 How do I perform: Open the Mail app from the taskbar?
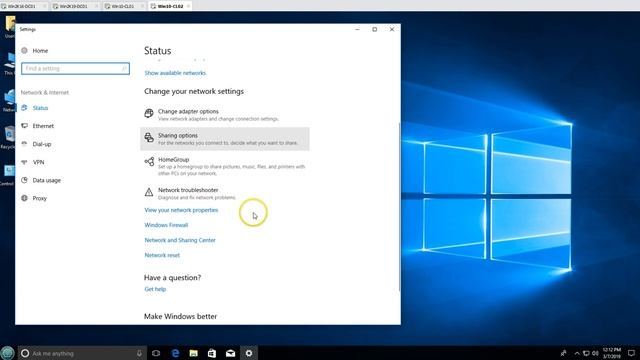pos(231,353)
